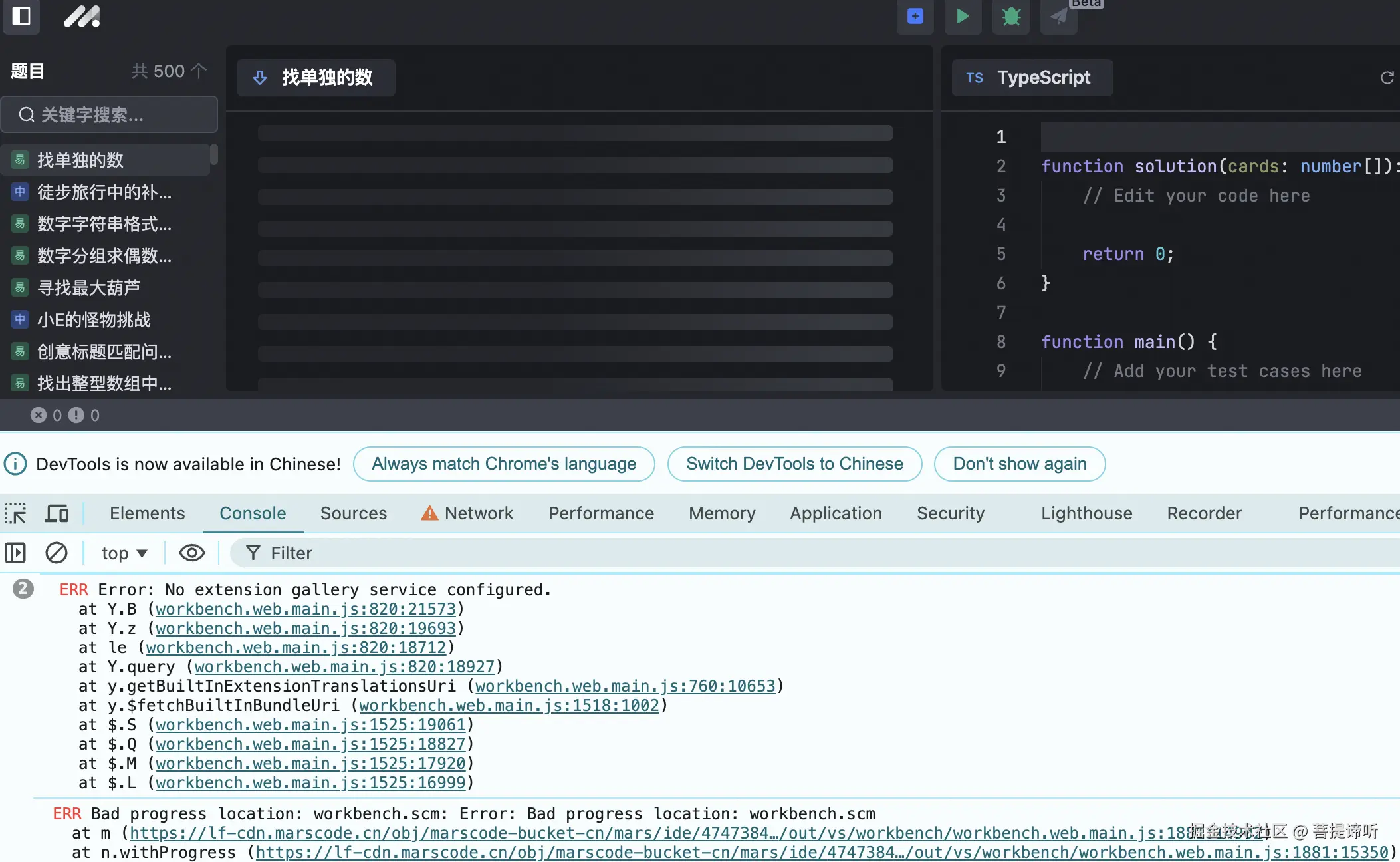Click the paper plane submit icon
The image size is (1400, 862).
click(1058, 16)
